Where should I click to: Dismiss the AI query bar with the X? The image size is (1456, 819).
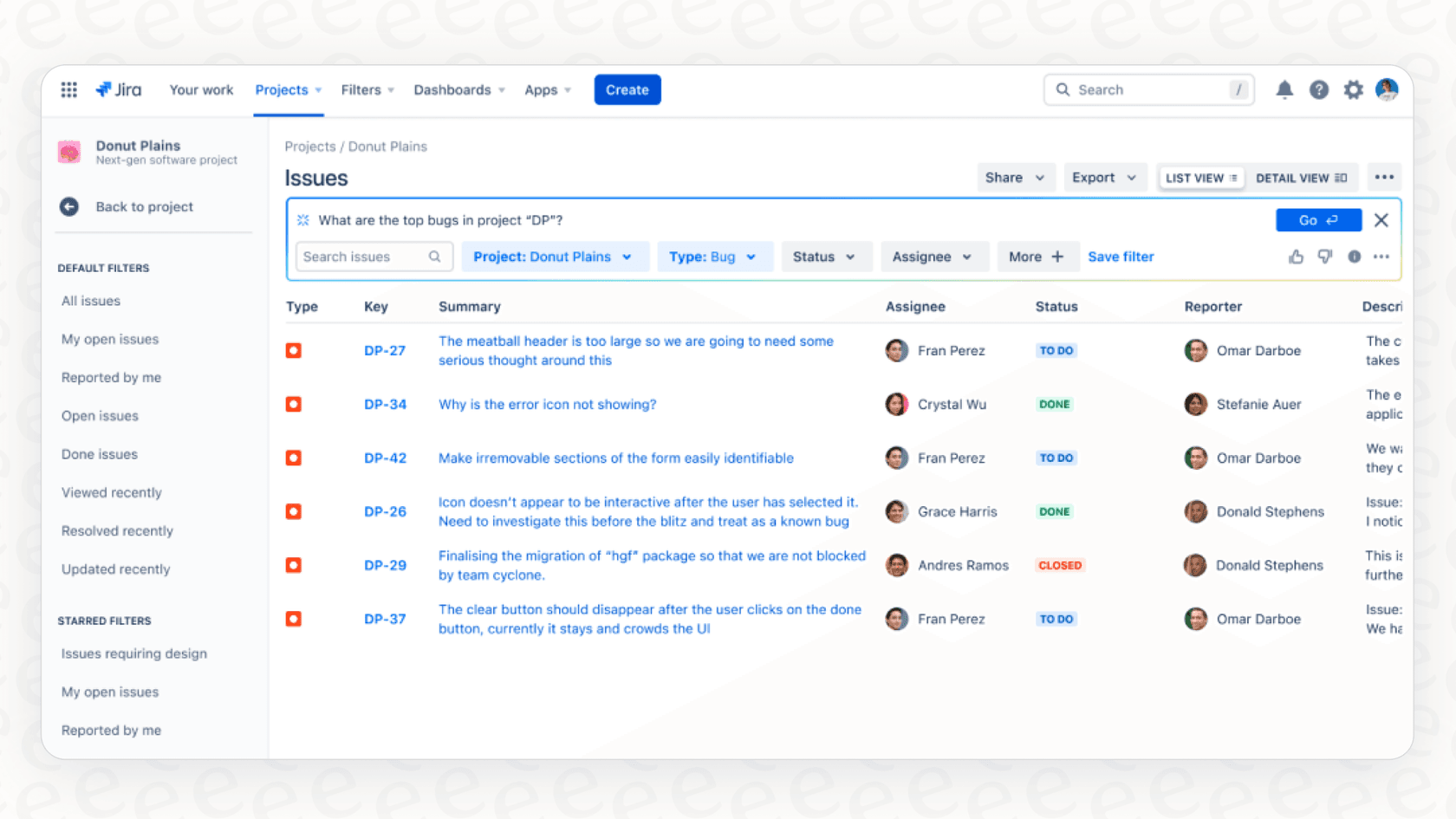[x=1381, y=220]
